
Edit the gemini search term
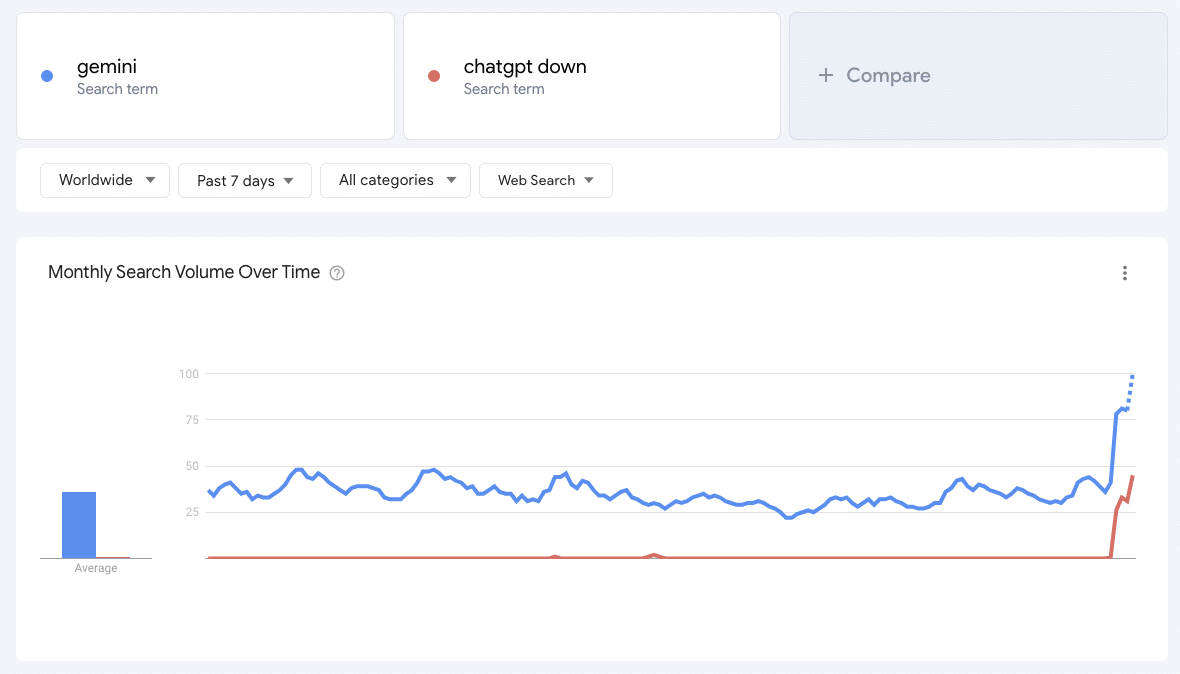pos(107,67)
